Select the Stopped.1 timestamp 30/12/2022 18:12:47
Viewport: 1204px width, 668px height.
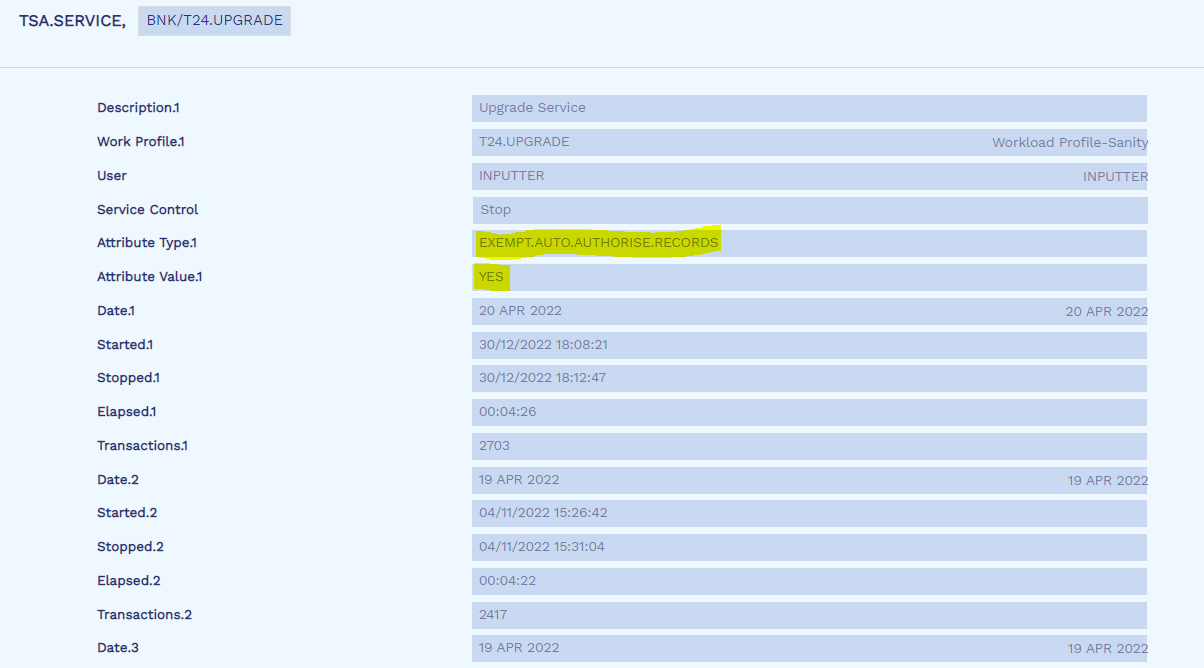click(543, 378)
